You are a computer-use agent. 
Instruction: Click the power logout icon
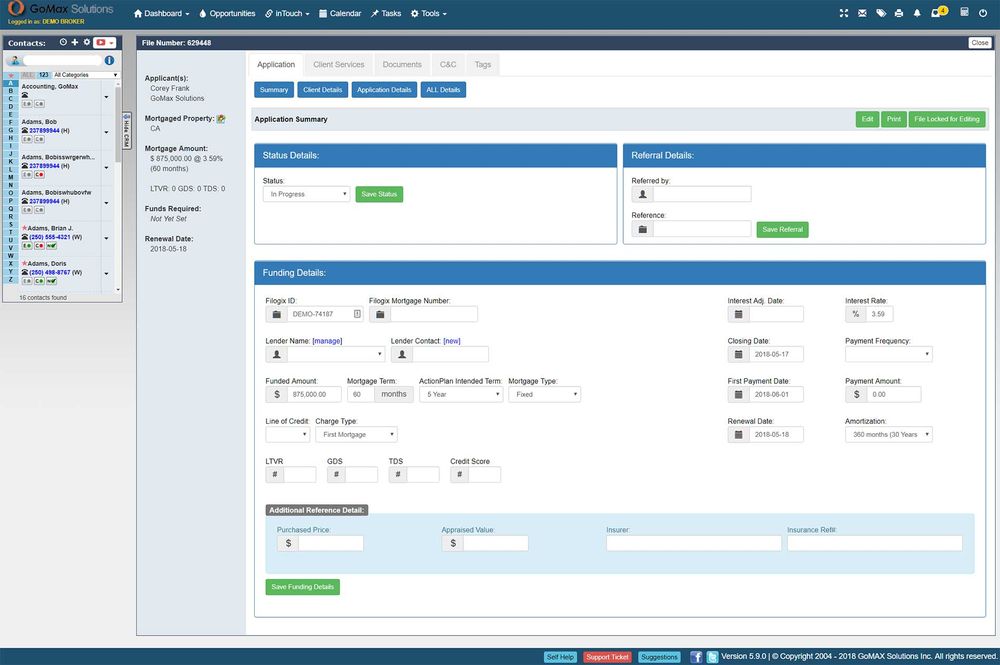click(x=984, y=13)
